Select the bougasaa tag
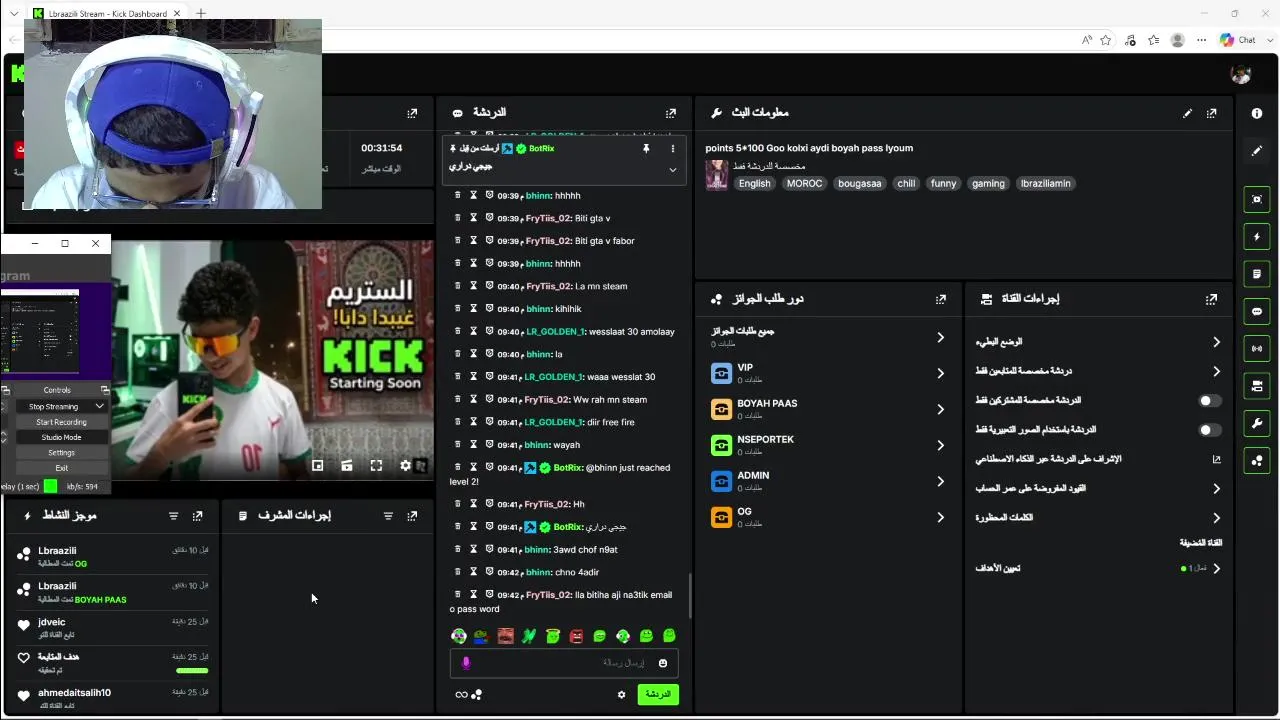The height and width of the screenshot is (720, 1280). (860, 184)
